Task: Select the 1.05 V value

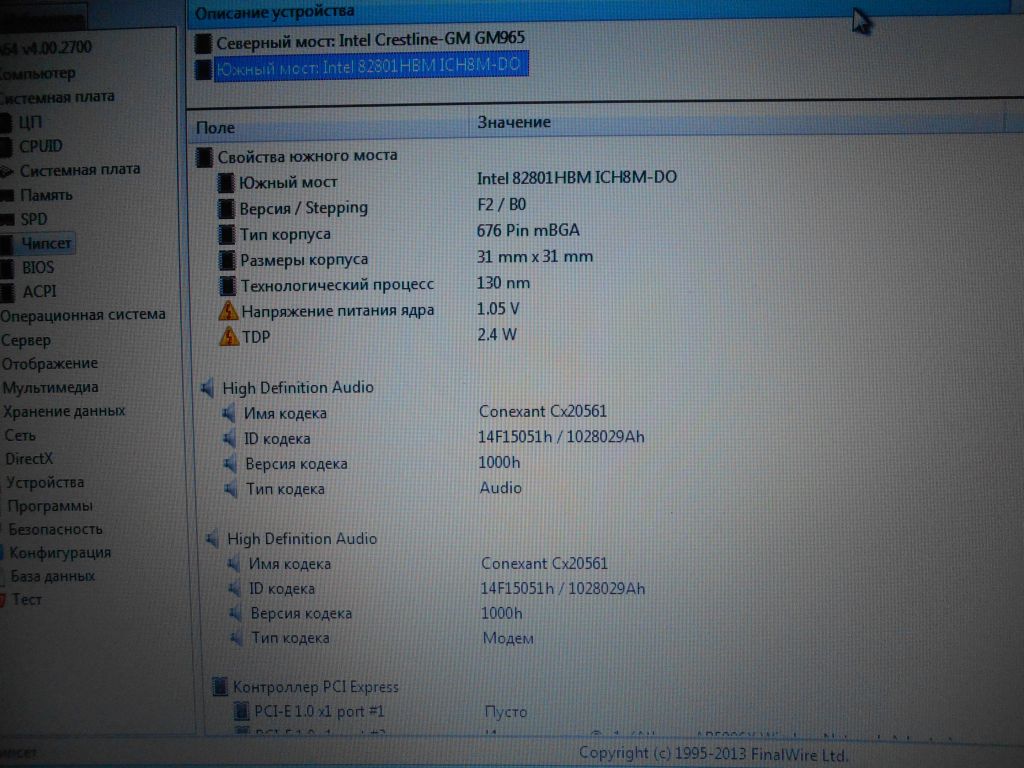Action: (x=498, y=308)
